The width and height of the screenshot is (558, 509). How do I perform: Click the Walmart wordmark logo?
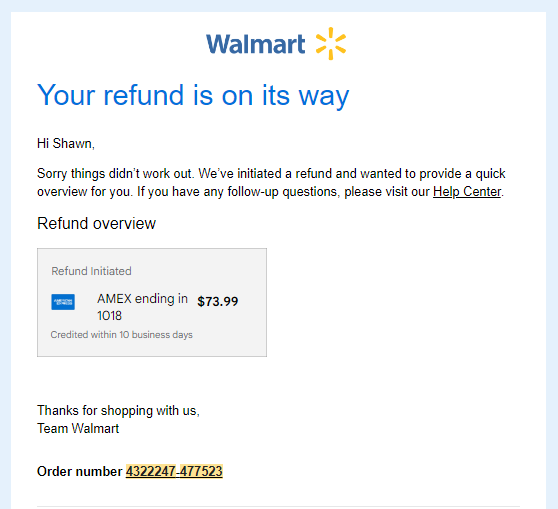pyautogui.click(x=255, y=44)
